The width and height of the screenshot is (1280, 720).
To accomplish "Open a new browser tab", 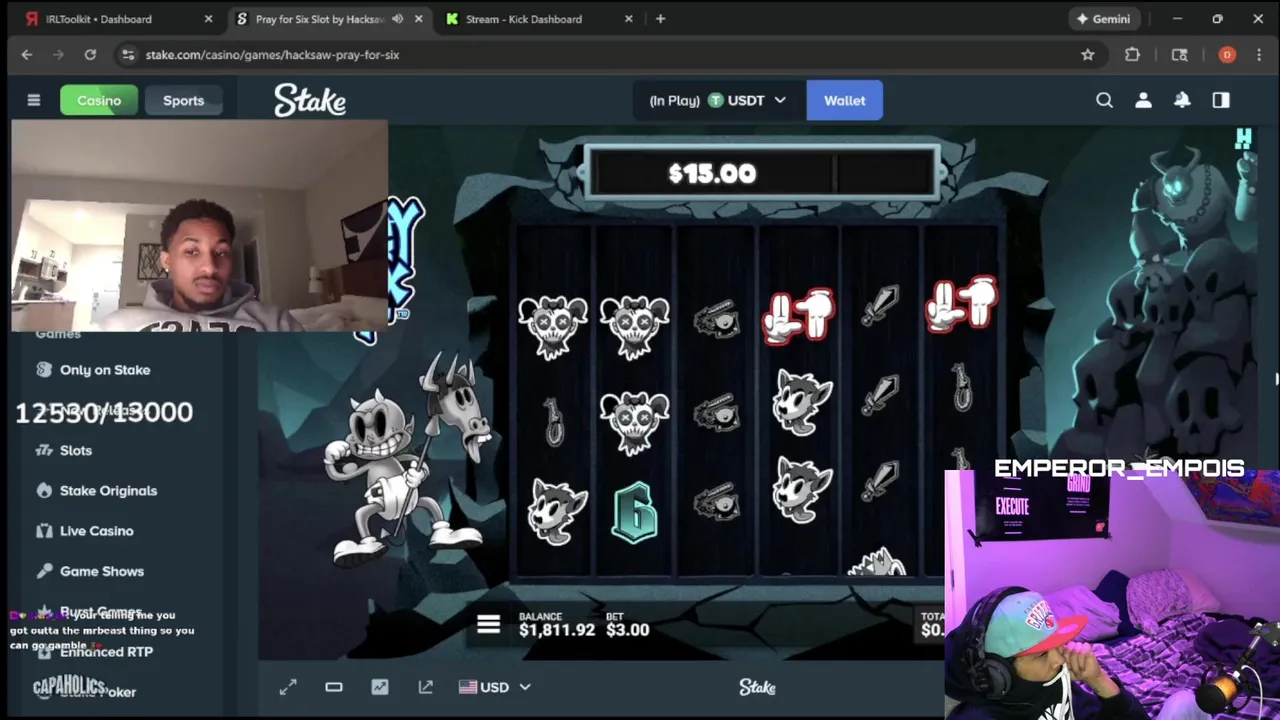I will click(x=660, y=19).
